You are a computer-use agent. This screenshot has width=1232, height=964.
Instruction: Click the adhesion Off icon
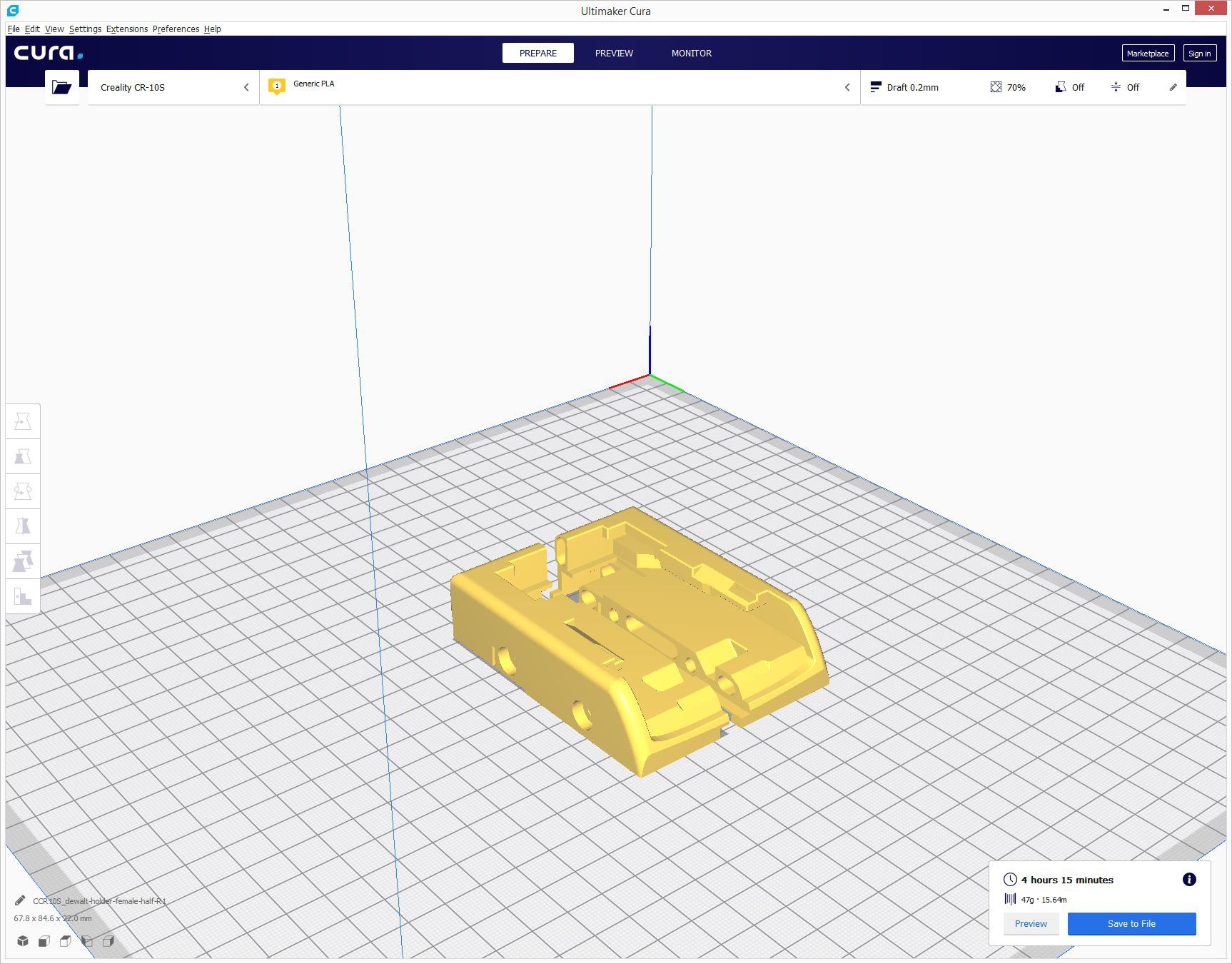click(1116, 87)
